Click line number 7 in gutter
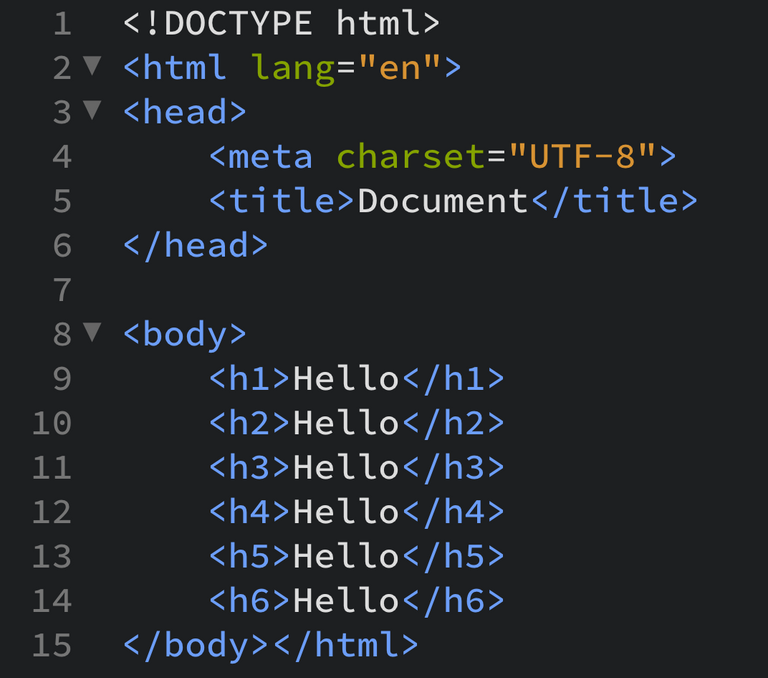This screenshot has width=768, height=678. 63,290
